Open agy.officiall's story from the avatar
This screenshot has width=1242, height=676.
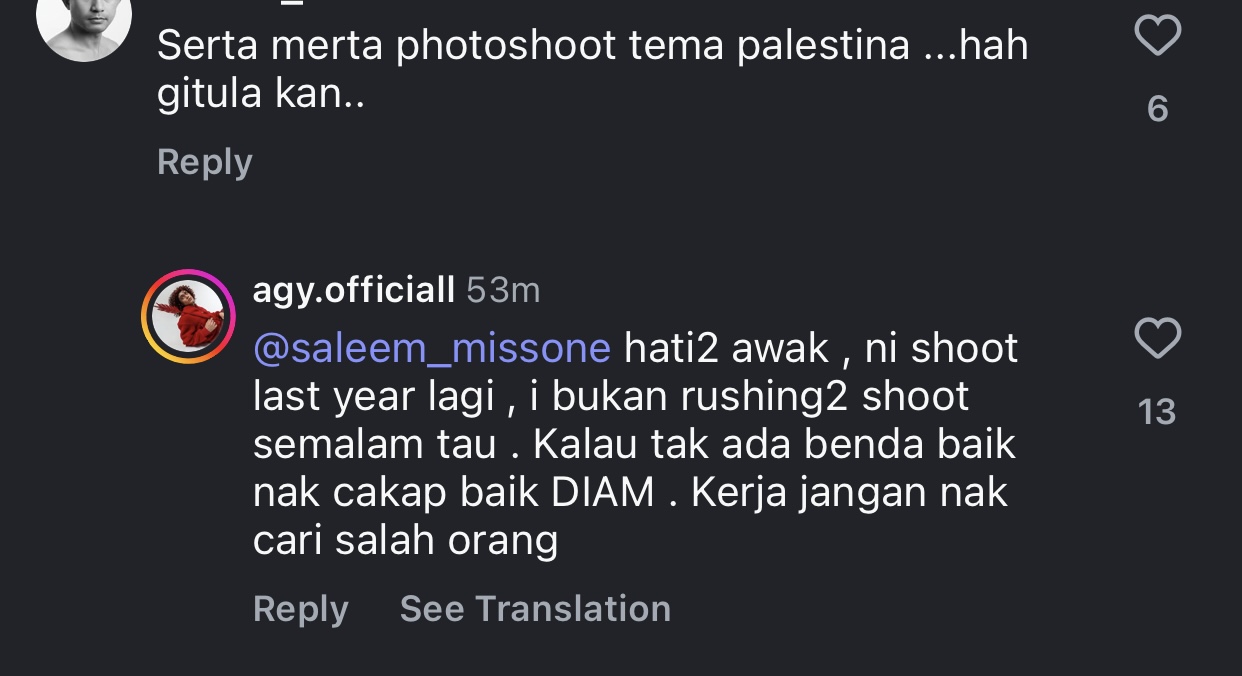click(x=188, y=316)
